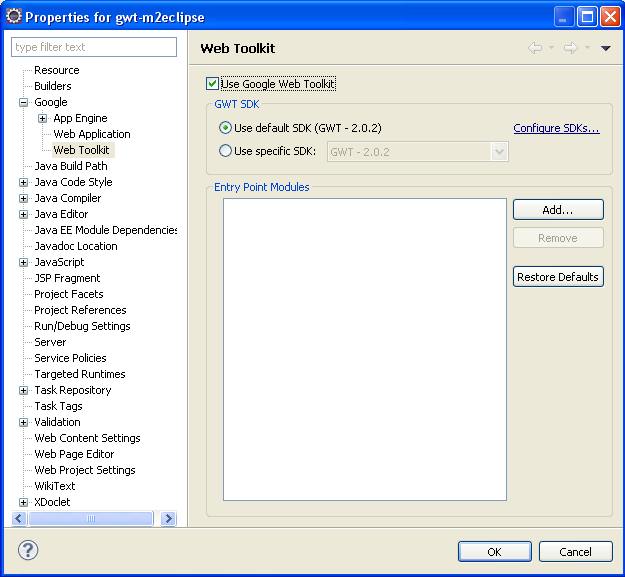The image size is (625, 577).
Task: Open Service Policies page
Action: pos(70,358)
